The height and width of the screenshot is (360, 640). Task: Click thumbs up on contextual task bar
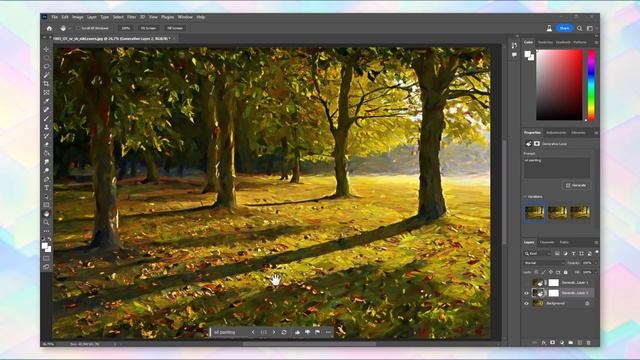[298, 332]
